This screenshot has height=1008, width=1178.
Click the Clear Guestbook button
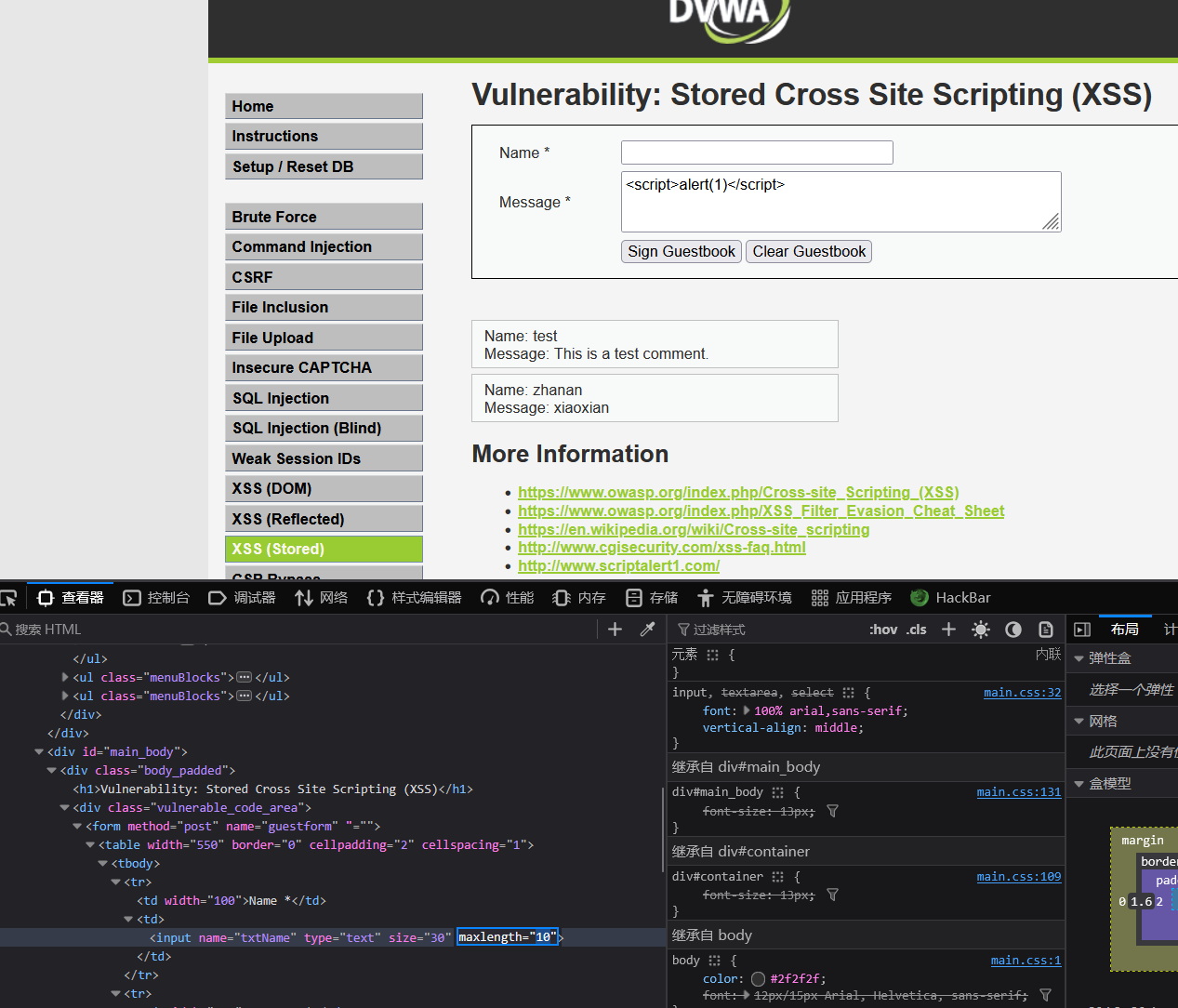tap(809, 251)
